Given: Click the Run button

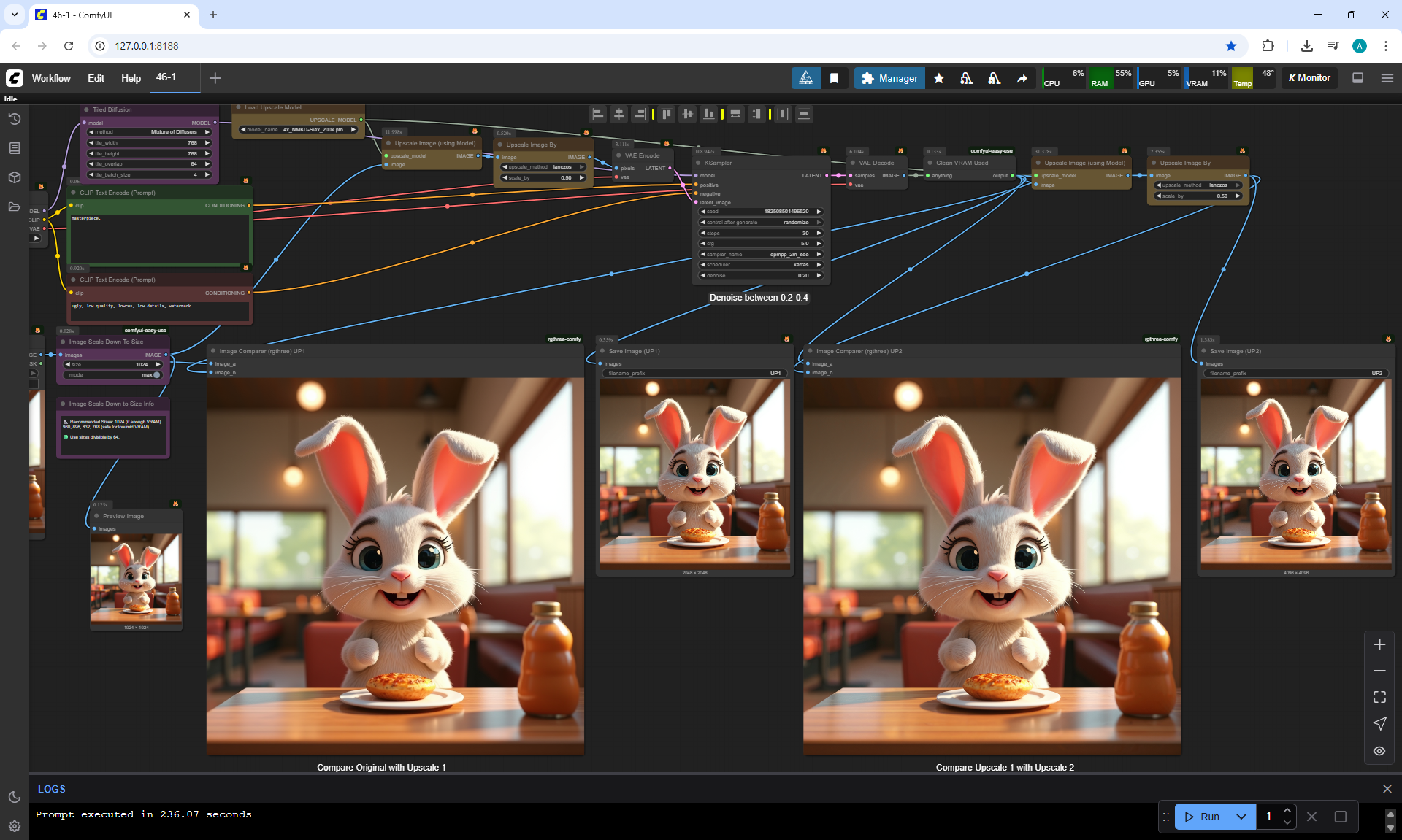Looking at the screenshot, I should tap(1203, 817).
